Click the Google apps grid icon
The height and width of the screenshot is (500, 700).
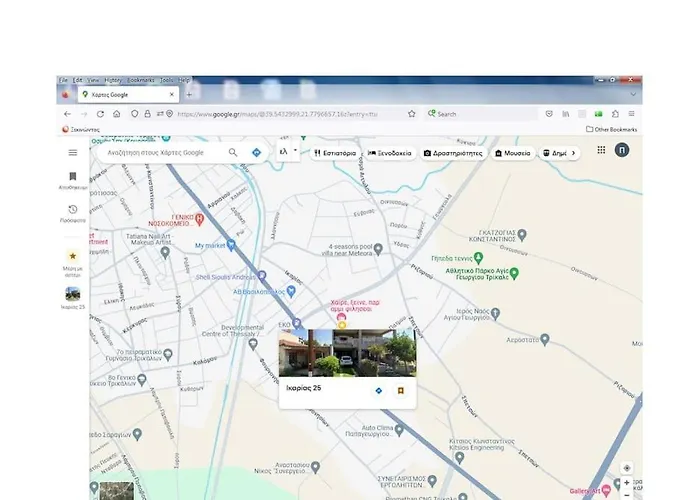click(601, 150)
